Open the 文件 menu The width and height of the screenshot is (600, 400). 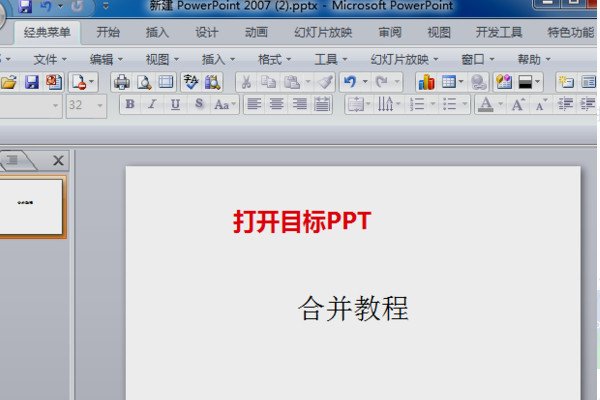(x=50, y=59)
